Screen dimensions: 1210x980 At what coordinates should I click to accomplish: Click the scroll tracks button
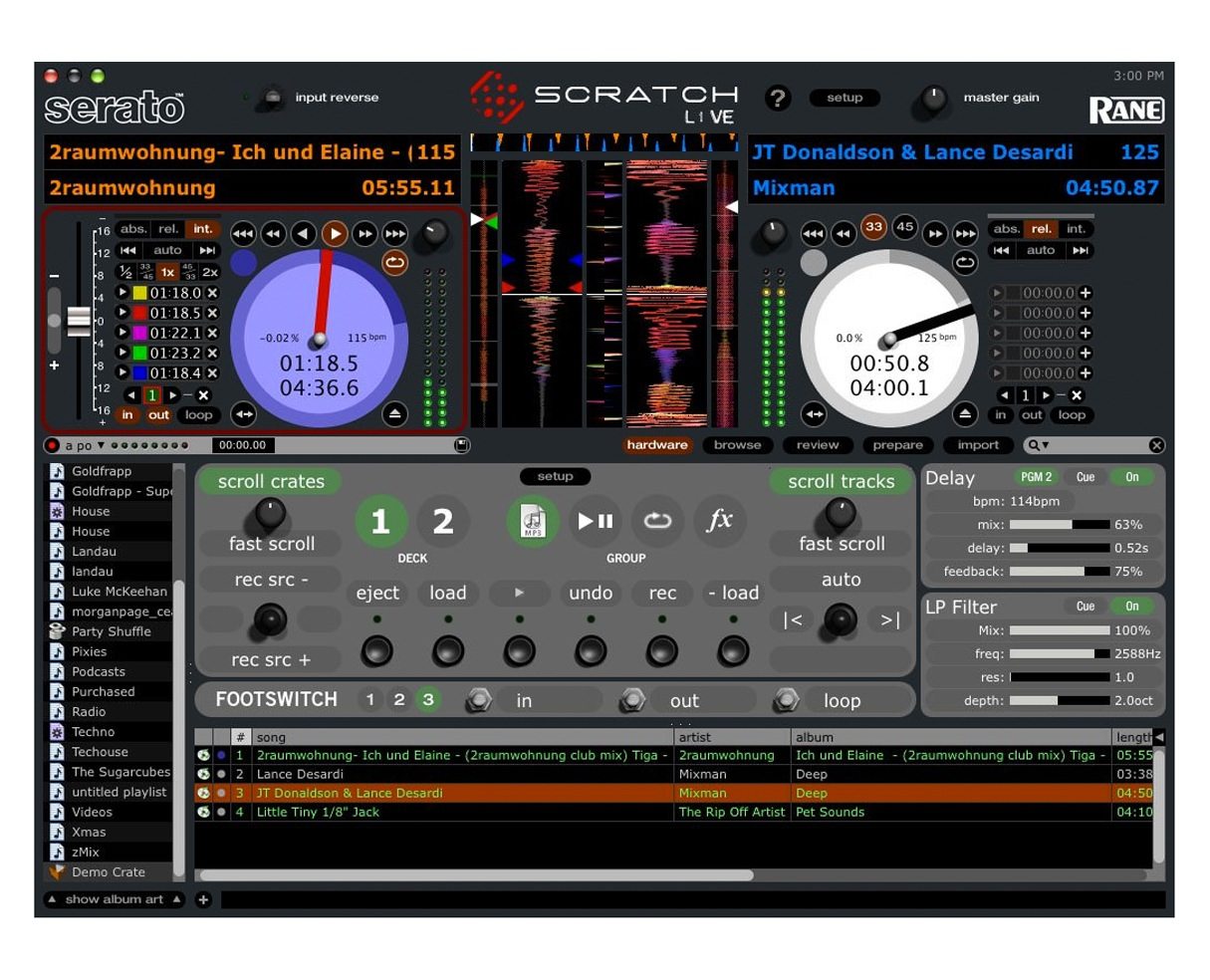[x=842, y=481]
